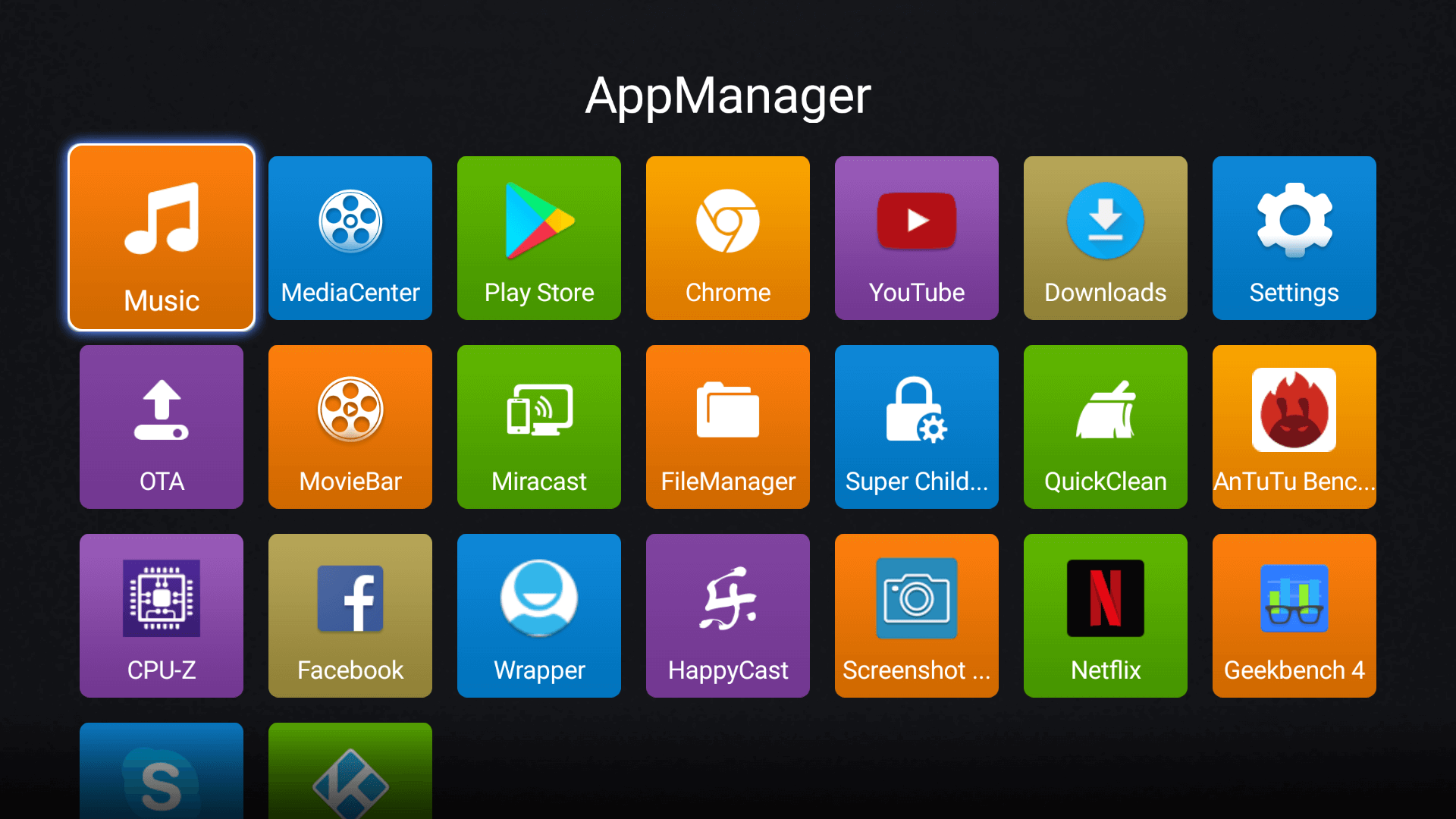Viewport: 1456px width, 819px height.
Task: Start the Miracast app
Action: (539, 426)
